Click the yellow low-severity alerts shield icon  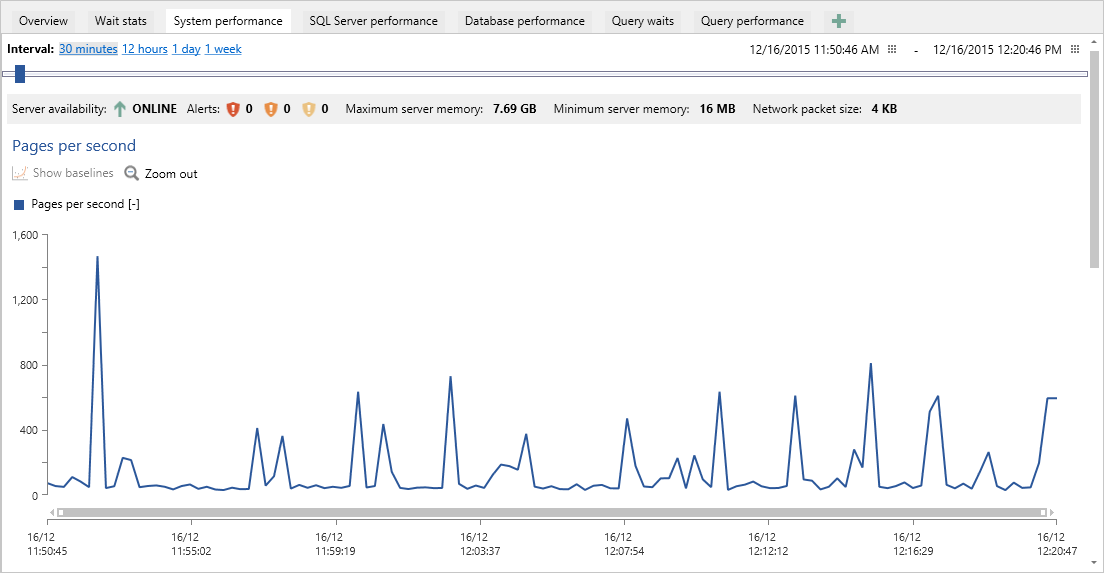point(308,109)
